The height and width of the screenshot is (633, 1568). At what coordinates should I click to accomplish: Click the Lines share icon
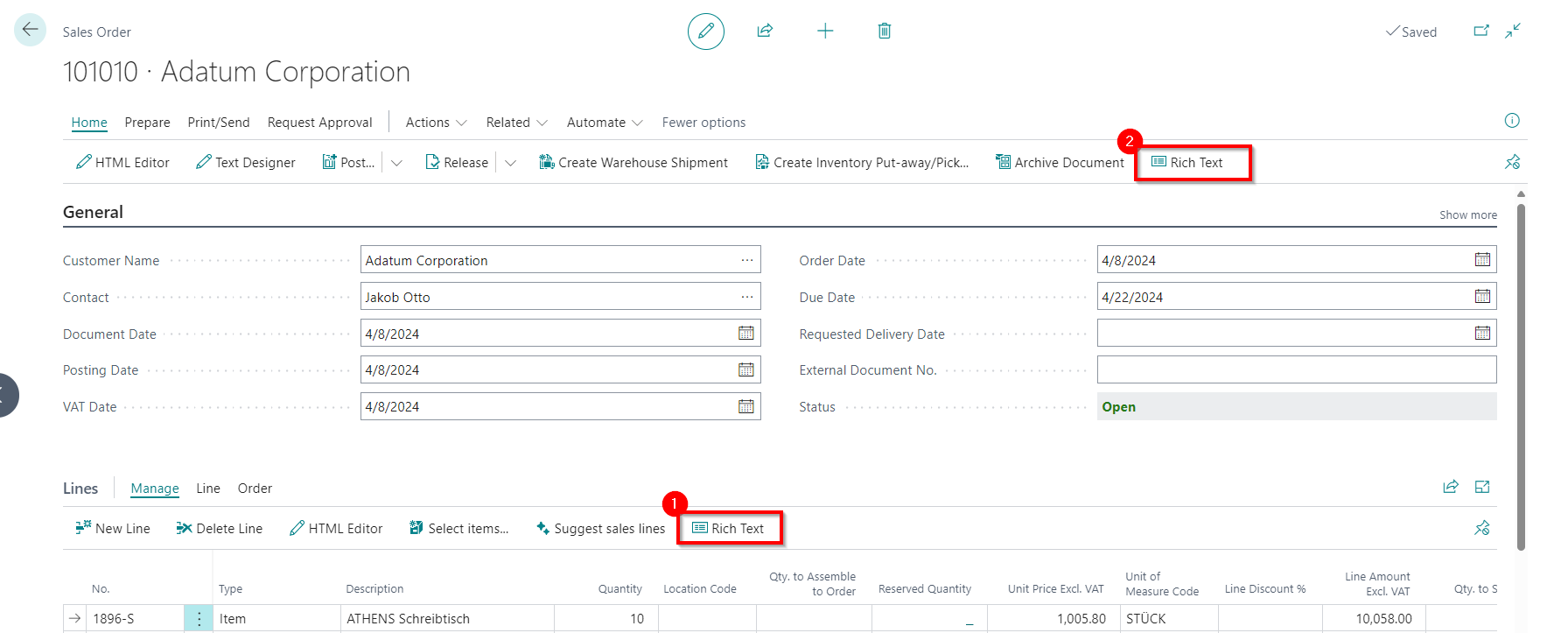tap(1451, 487)
